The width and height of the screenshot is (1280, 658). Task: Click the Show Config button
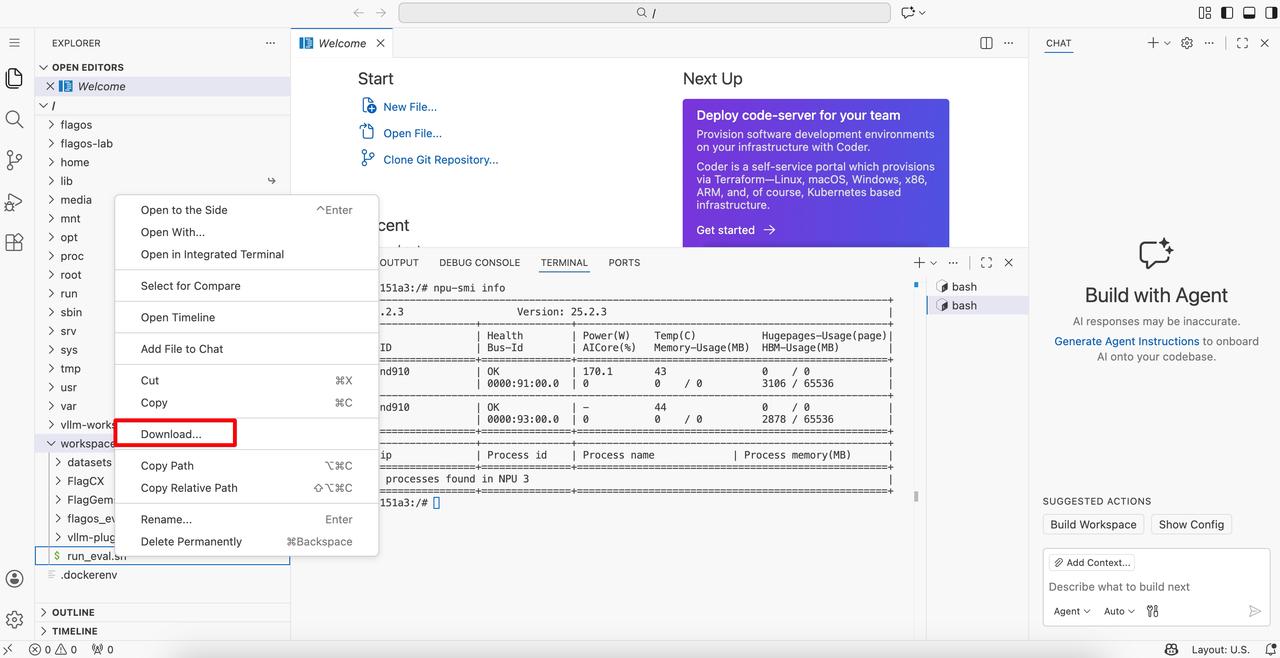point(1191,524)
